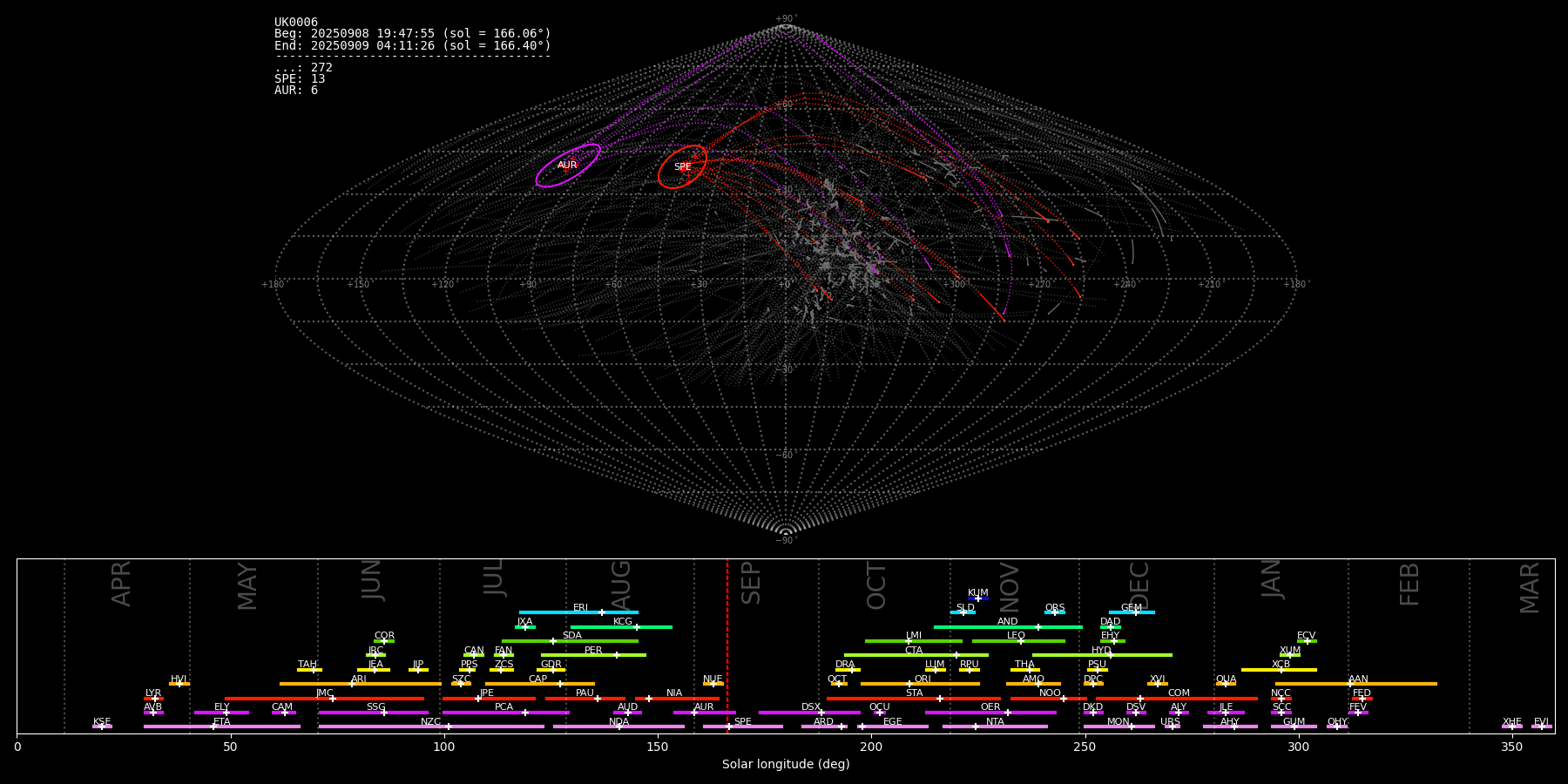
Task: Click the SEP month label
Action: [x=751, y=583]
